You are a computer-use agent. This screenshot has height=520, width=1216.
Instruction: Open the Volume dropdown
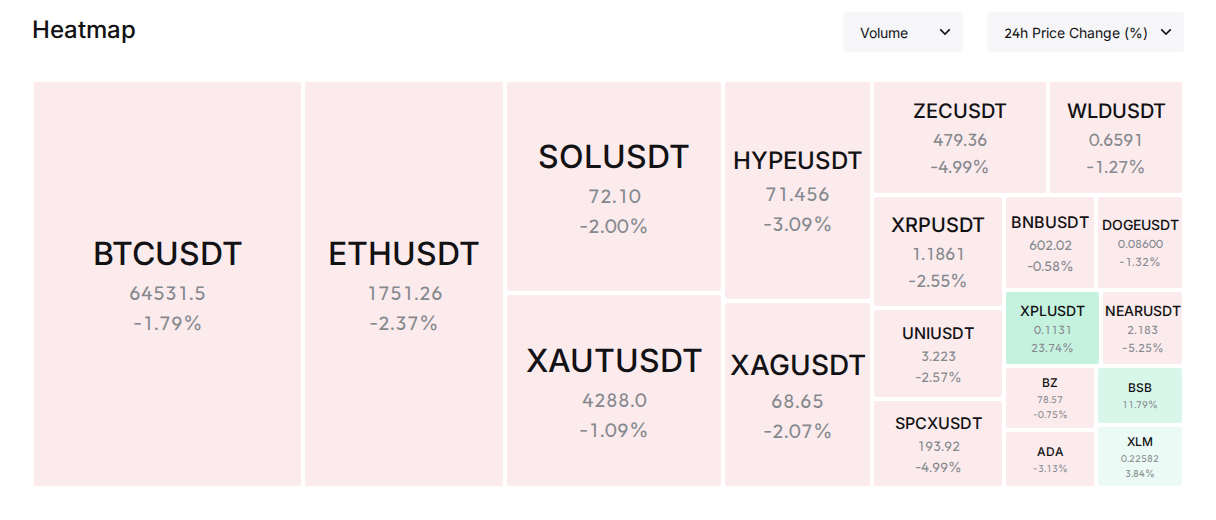[903, 32]
